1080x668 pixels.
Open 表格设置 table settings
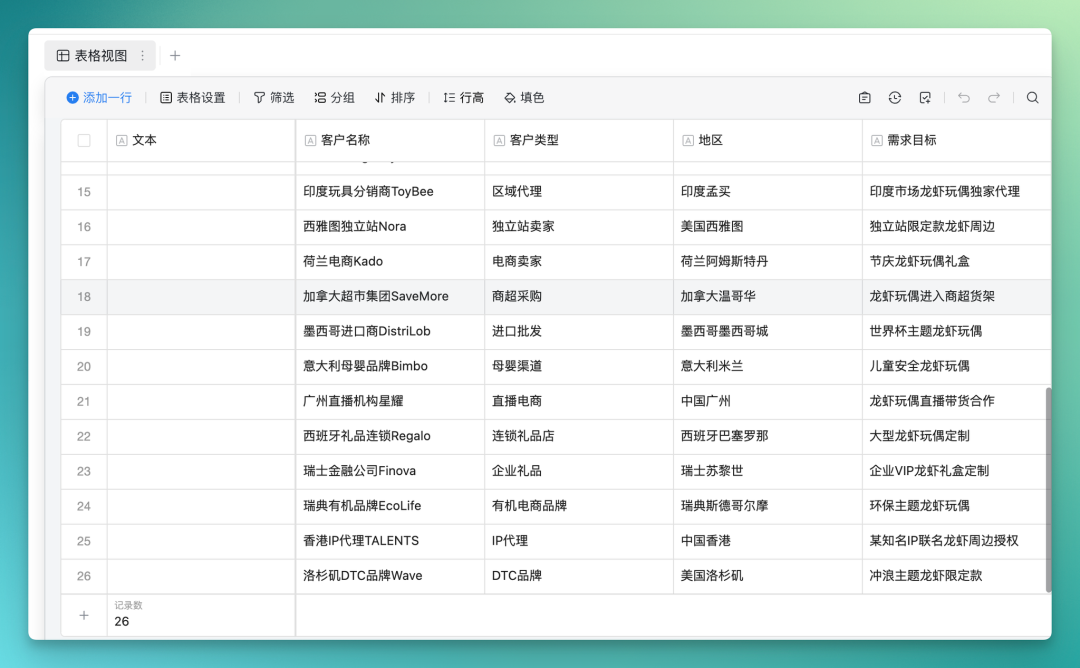click(193, 98)
